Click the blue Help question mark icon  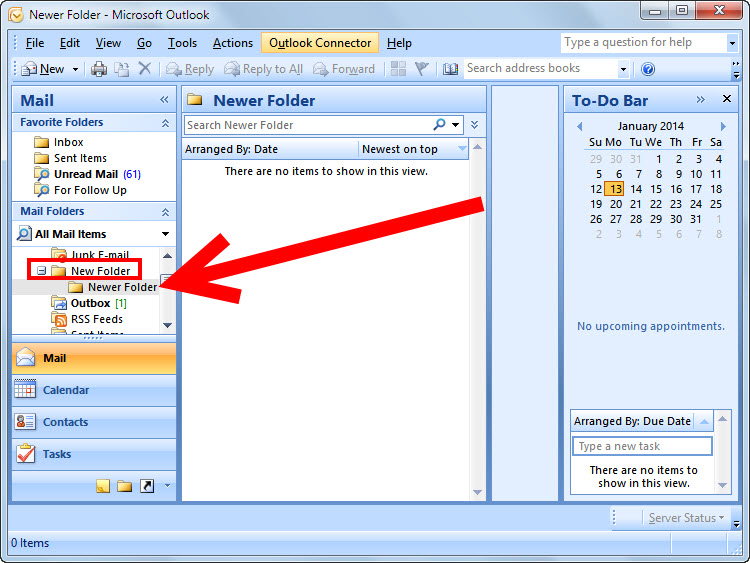click(648, 69)
